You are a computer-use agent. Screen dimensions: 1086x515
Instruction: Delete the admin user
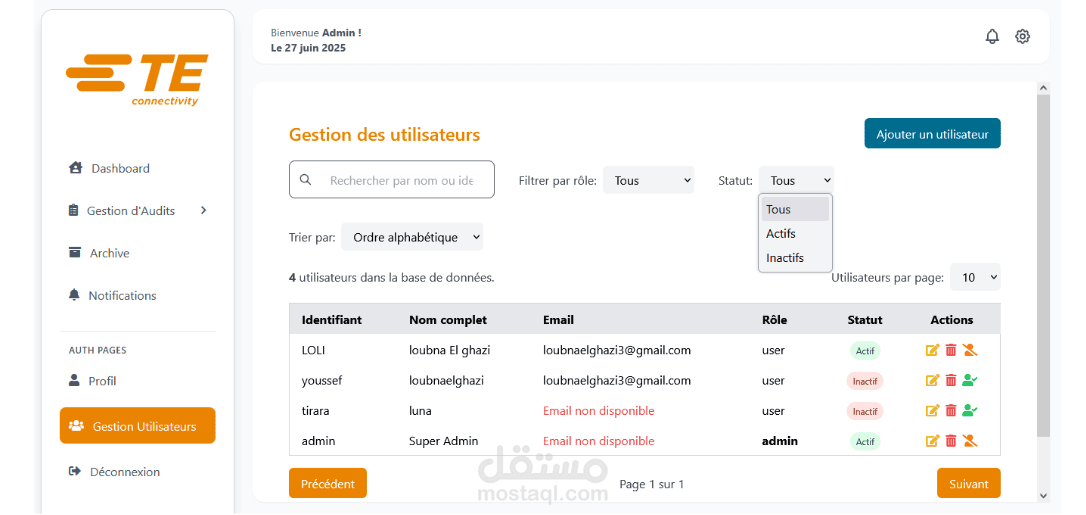951,440
